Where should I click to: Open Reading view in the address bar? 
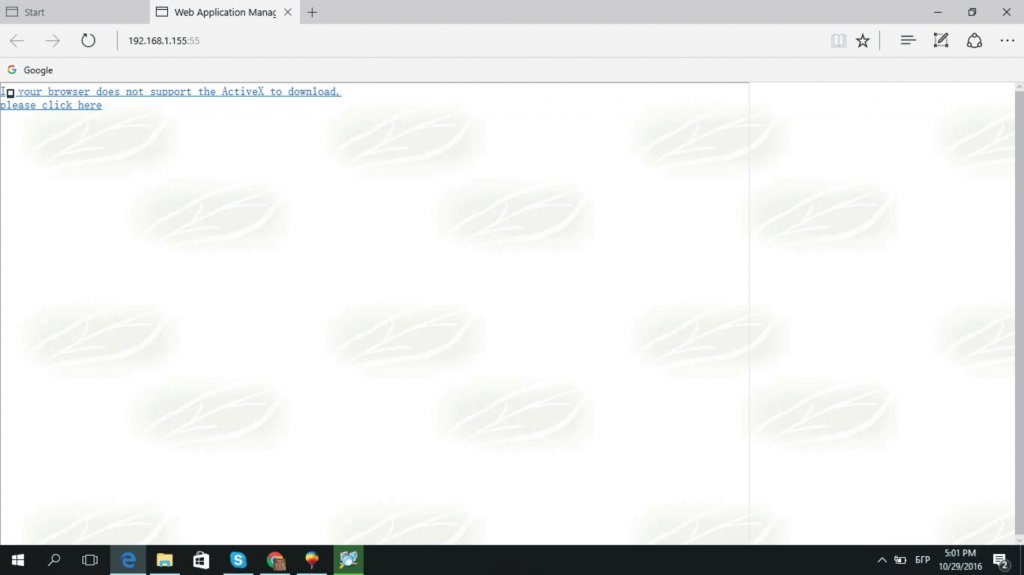(839, 41)
